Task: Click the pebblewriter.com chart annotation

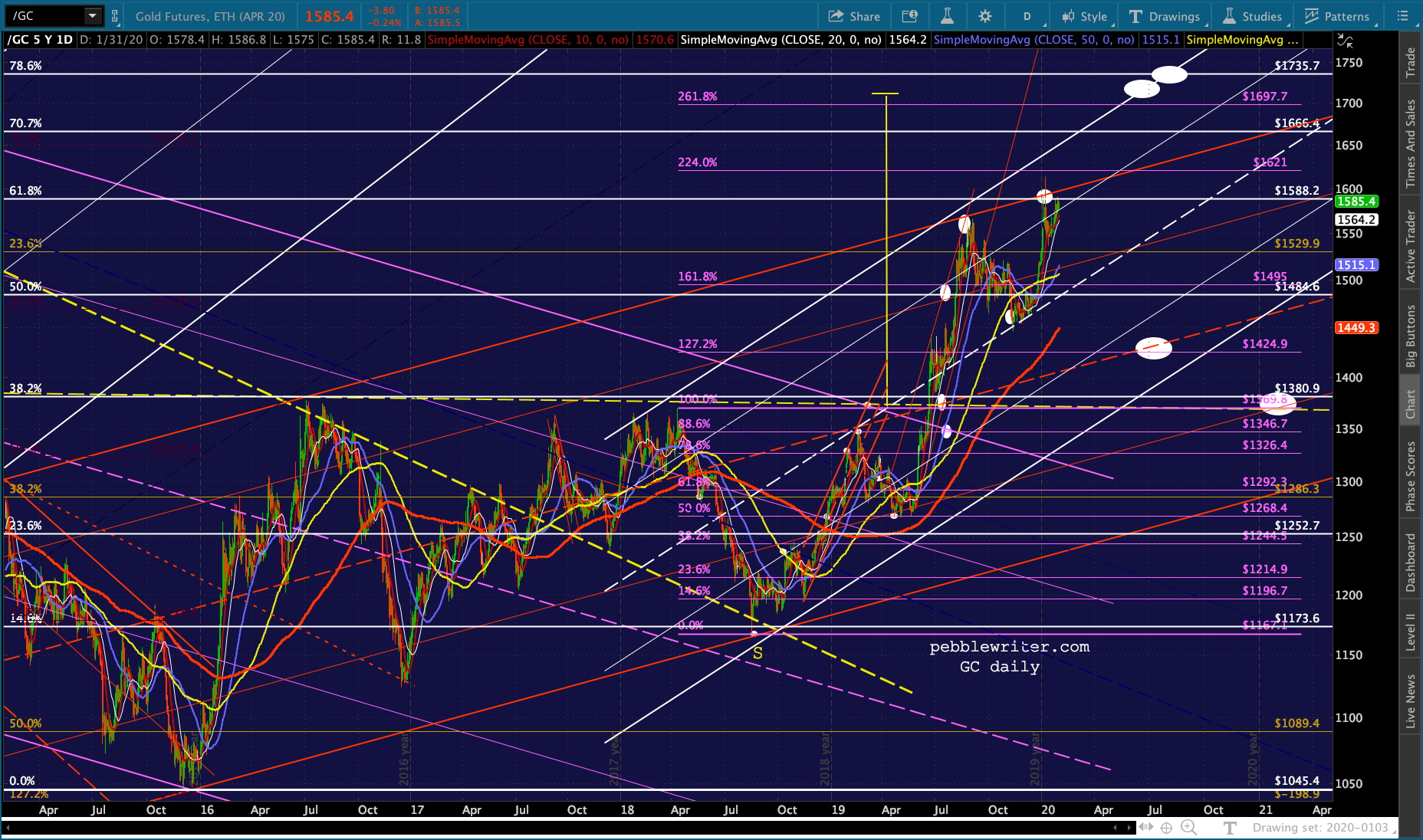Action: (1010, 648)
